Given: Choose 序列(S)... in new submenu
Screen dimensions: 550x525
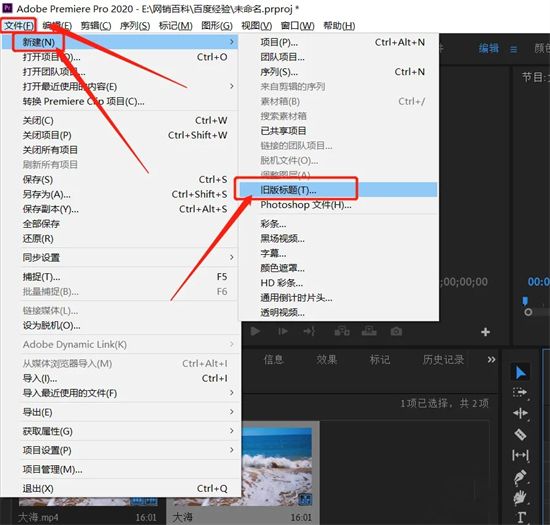Looking at the screenshot, I should [x=338, y=72].
